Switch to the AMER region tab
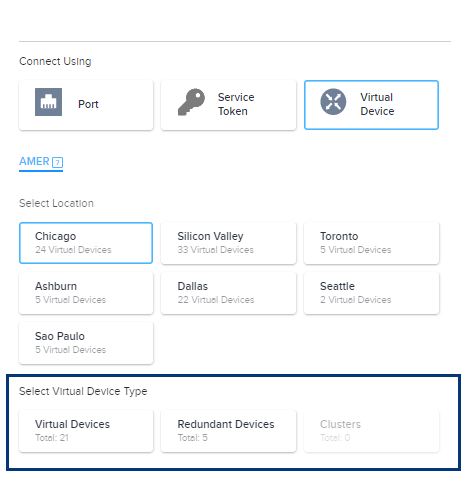The height and width of the screenshot is (495, 470). (41, 162)
